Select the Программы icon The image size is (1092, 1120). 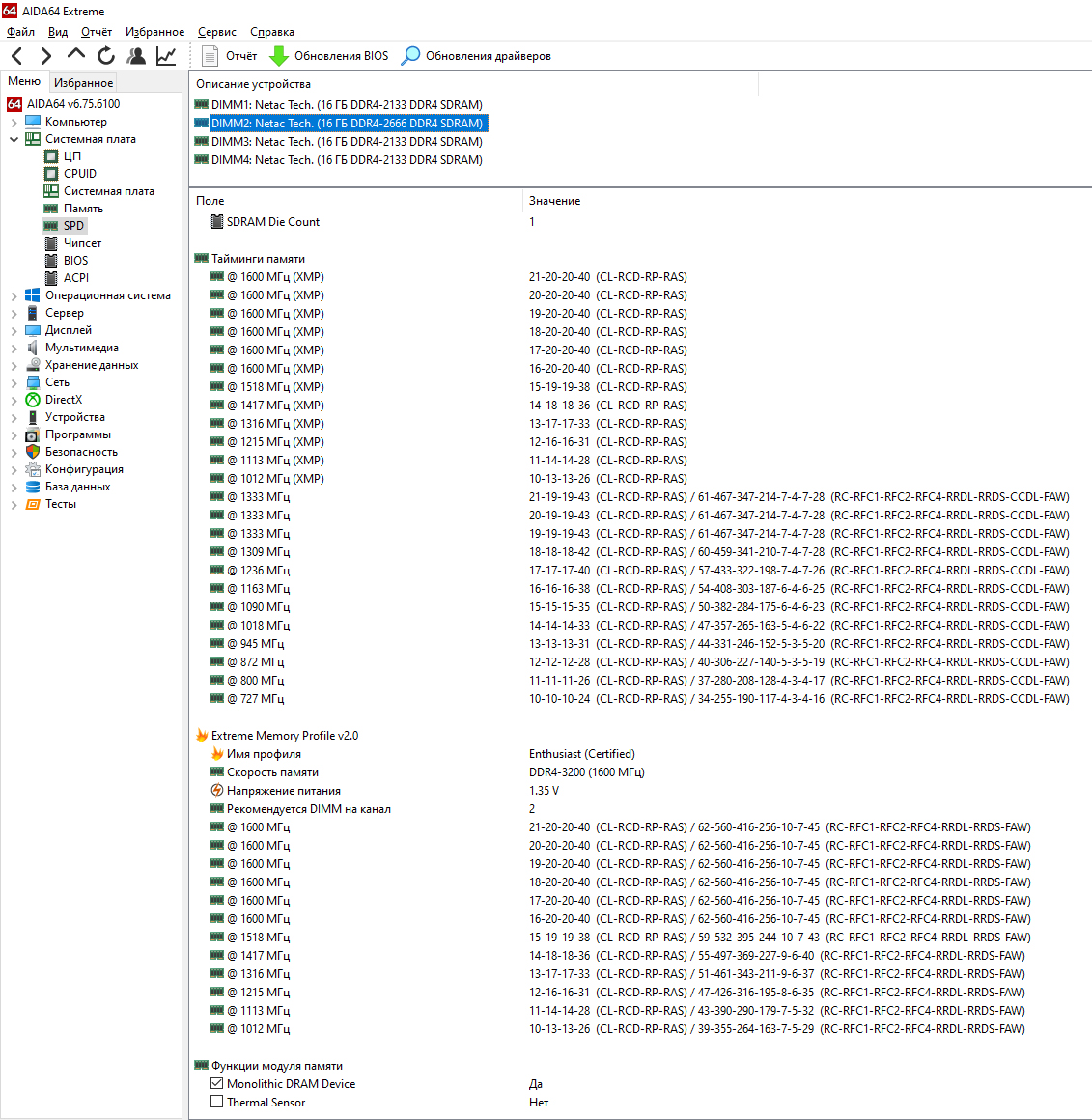(x=33, y=435)
